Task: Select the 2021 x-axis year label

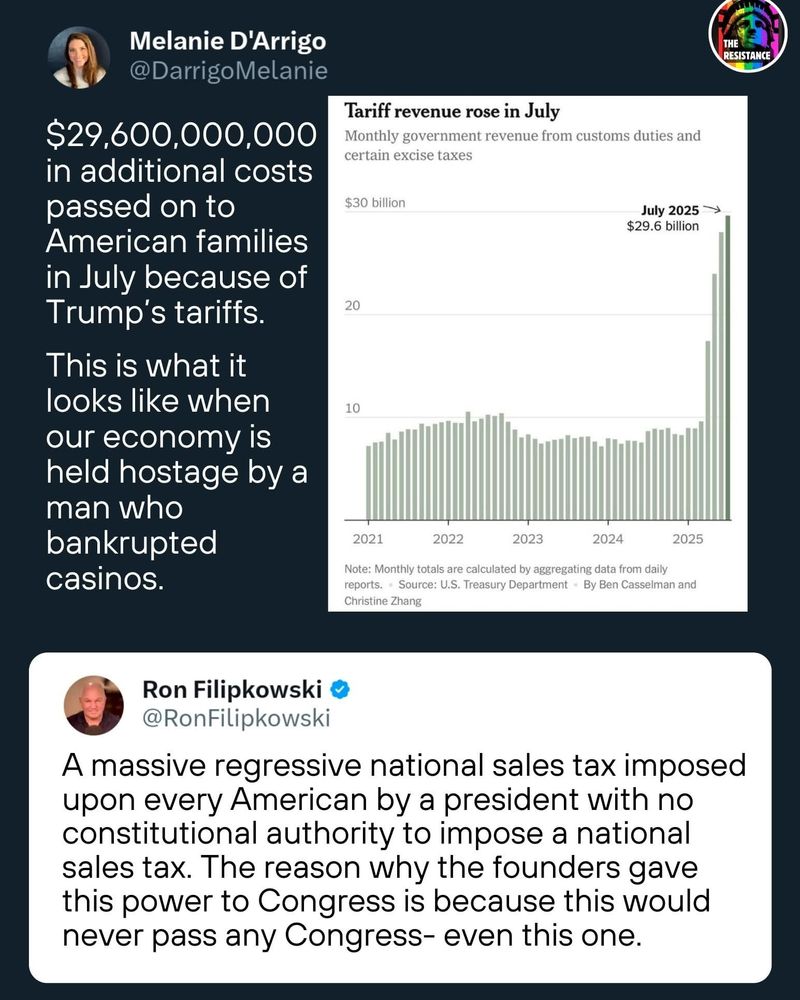Action: [368, 539]
